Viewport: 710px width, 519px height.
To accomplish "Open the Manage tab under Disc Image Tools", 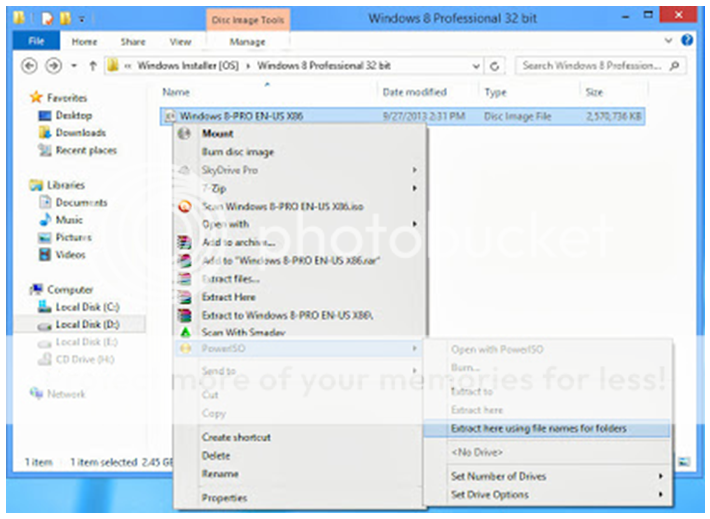I will coord(247,42).
